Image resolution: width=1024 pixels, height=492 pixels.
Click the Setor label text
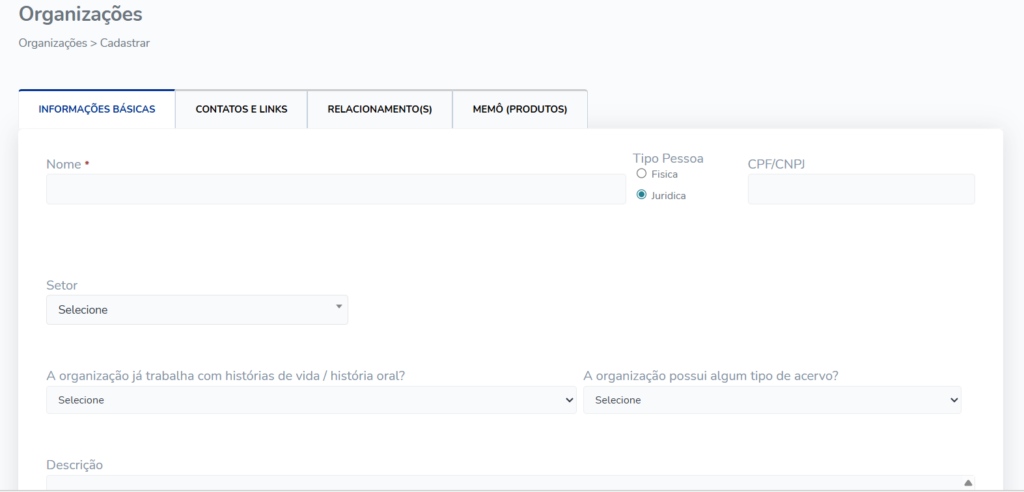tap(62, 285)
